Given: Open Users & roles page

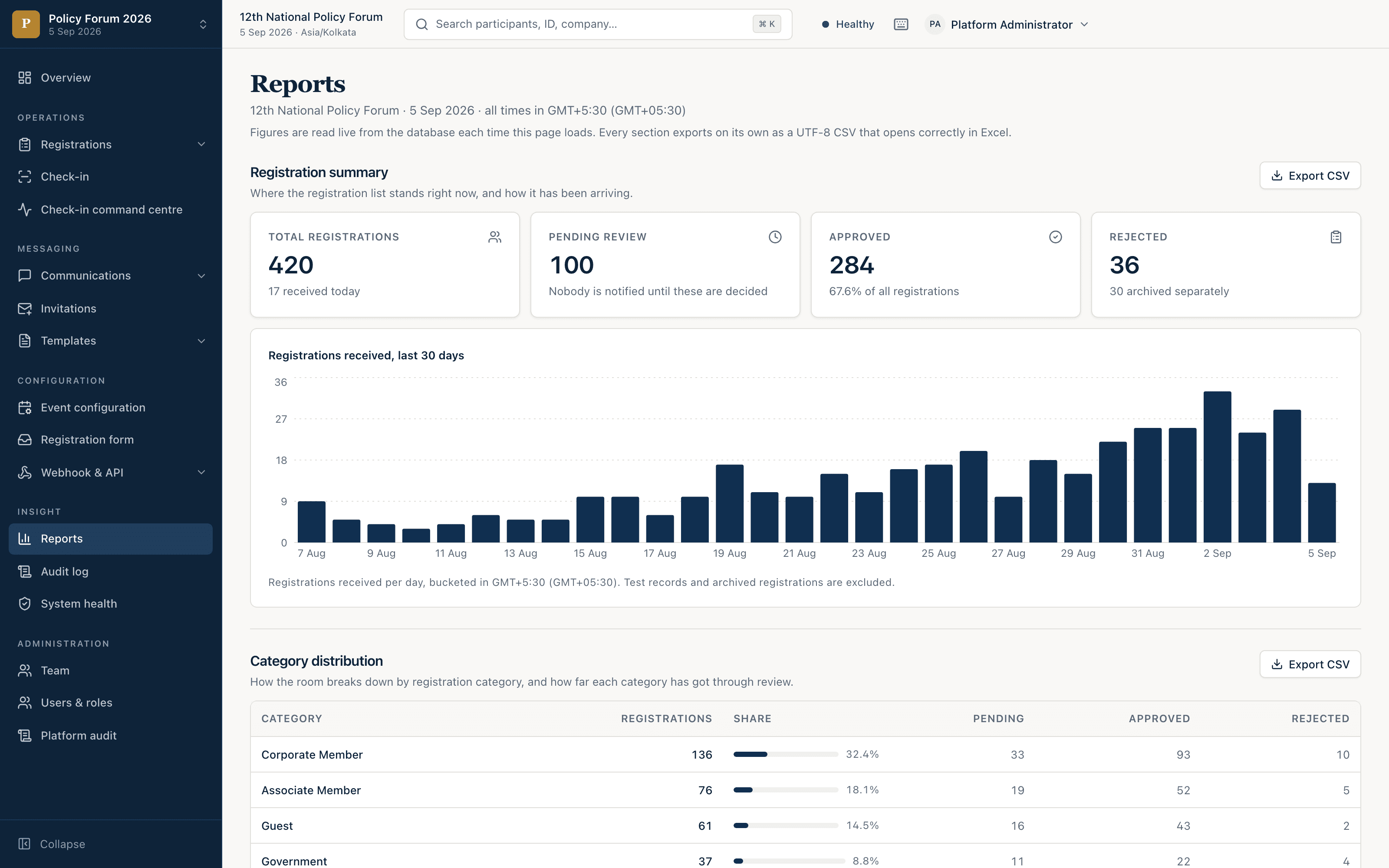Looking at the screenshot, I should point(111,703).
